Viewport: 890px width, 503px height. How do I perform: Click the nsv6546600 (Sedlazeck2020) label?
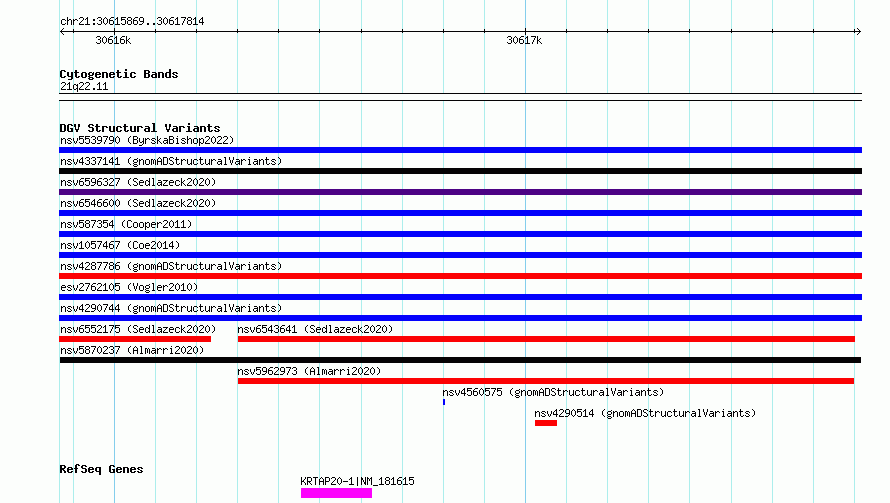(x=138, y=203)
